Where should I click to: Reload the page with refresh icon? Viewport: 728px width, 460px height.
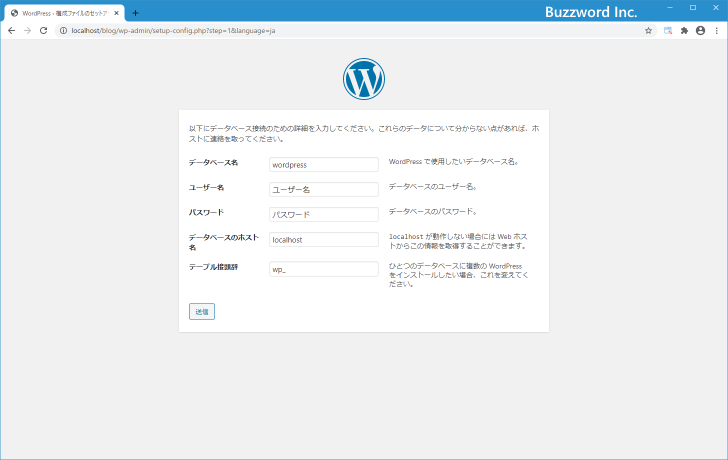43,31
